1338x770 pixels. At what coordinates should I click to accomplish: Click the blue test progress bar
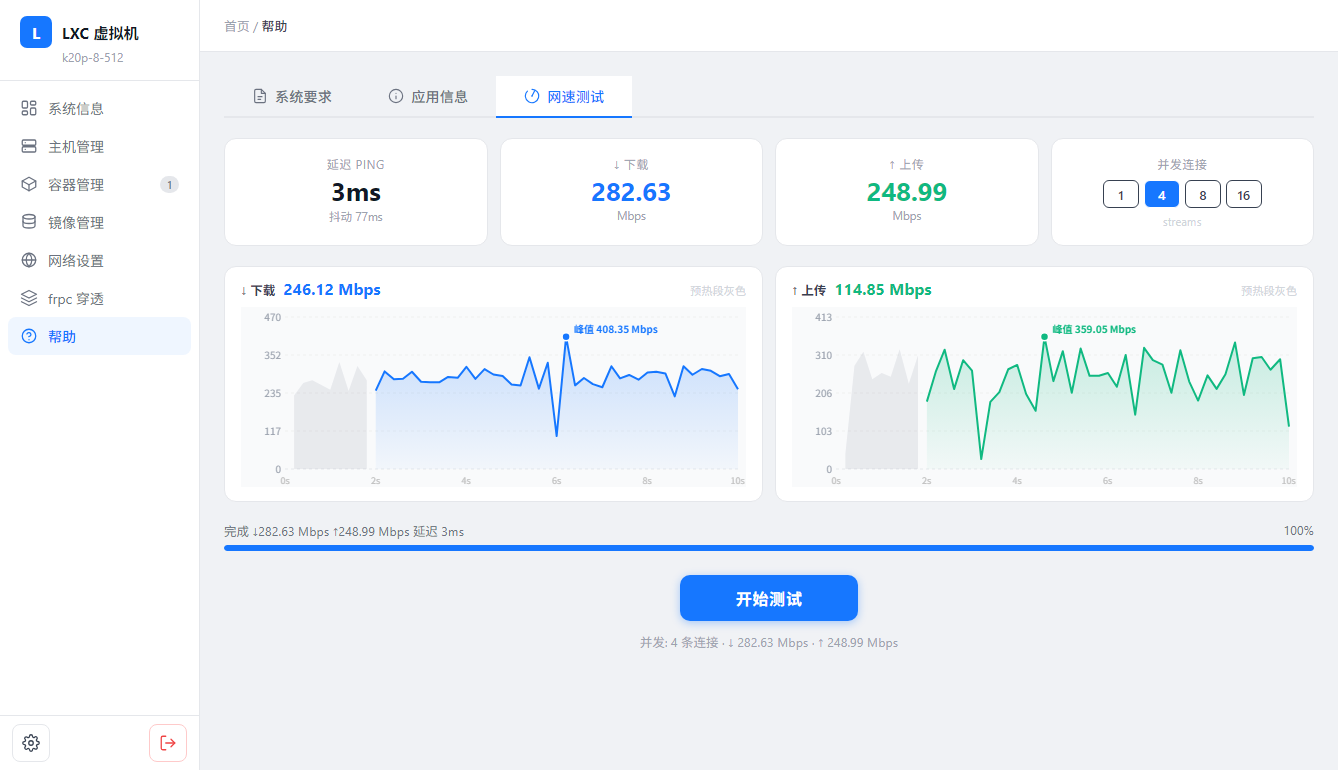point(769,548)
